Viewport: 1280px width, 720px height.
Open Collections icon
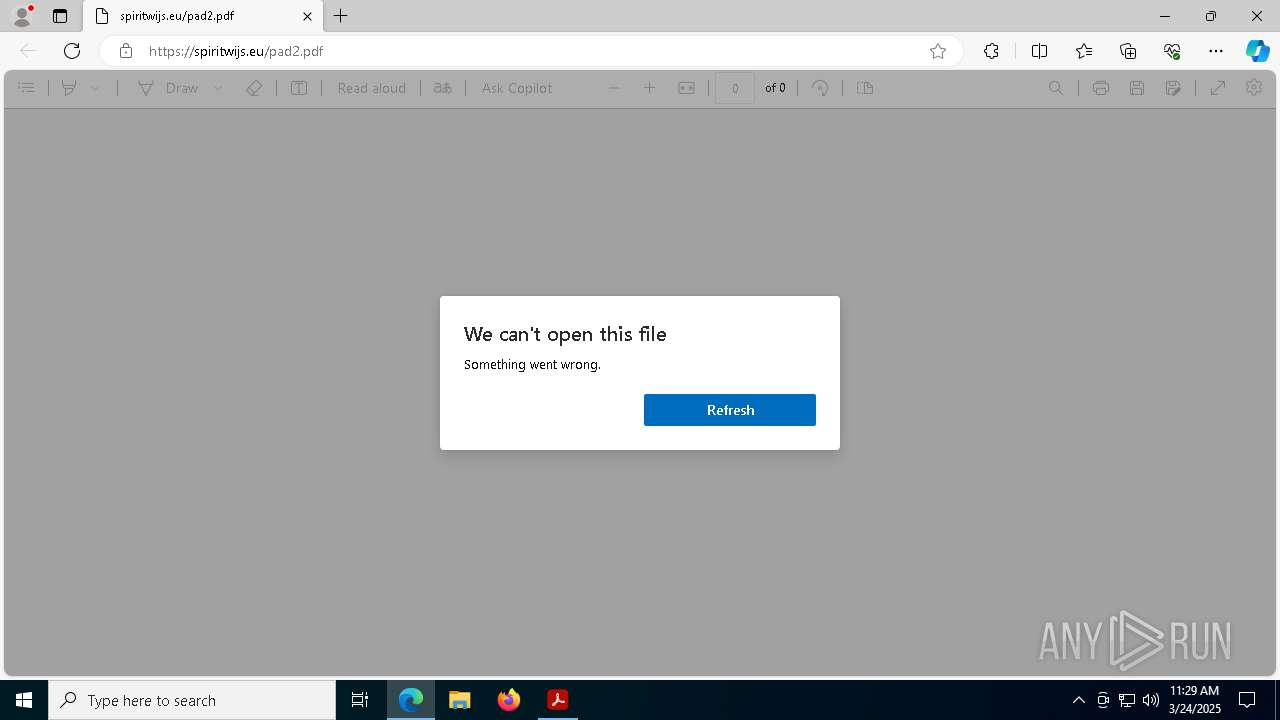pos(1128,51)
